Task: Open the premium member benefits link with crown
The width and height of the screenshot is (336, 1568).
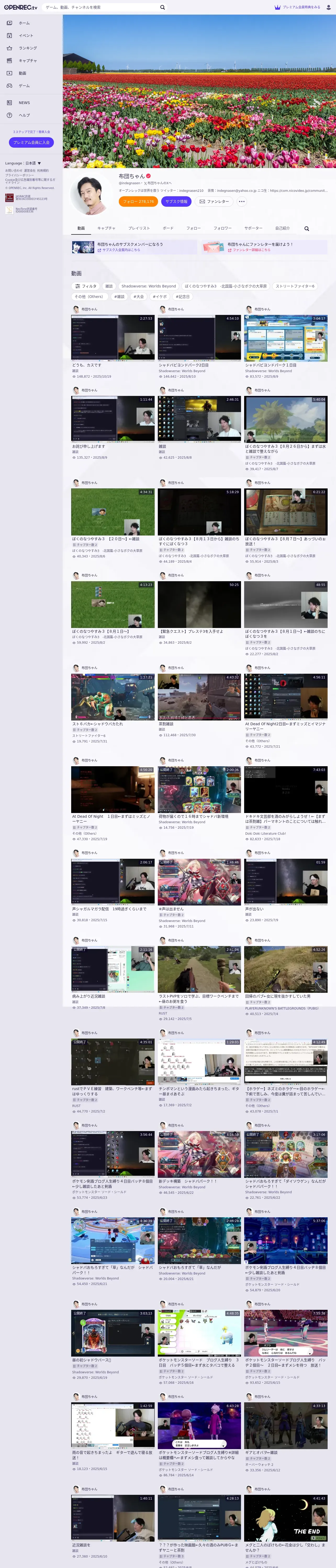Action: pyautogui.click(x=297, y=7)
